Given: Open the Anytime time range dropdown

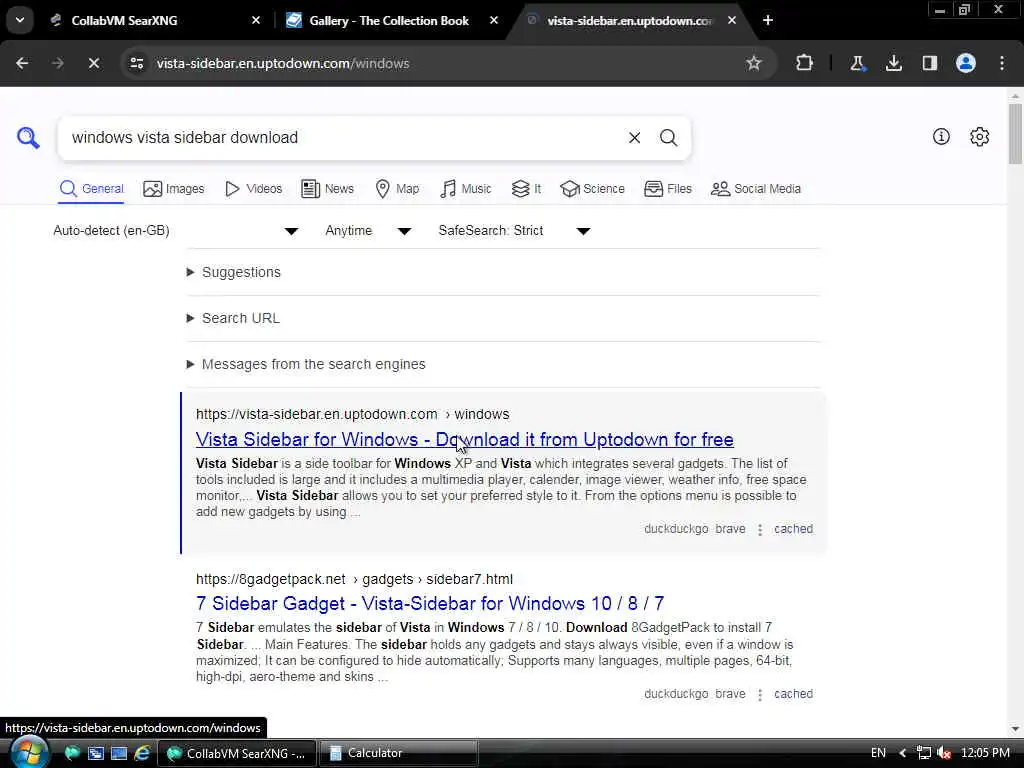Looking at the screenshot, I should coord(368,231).
